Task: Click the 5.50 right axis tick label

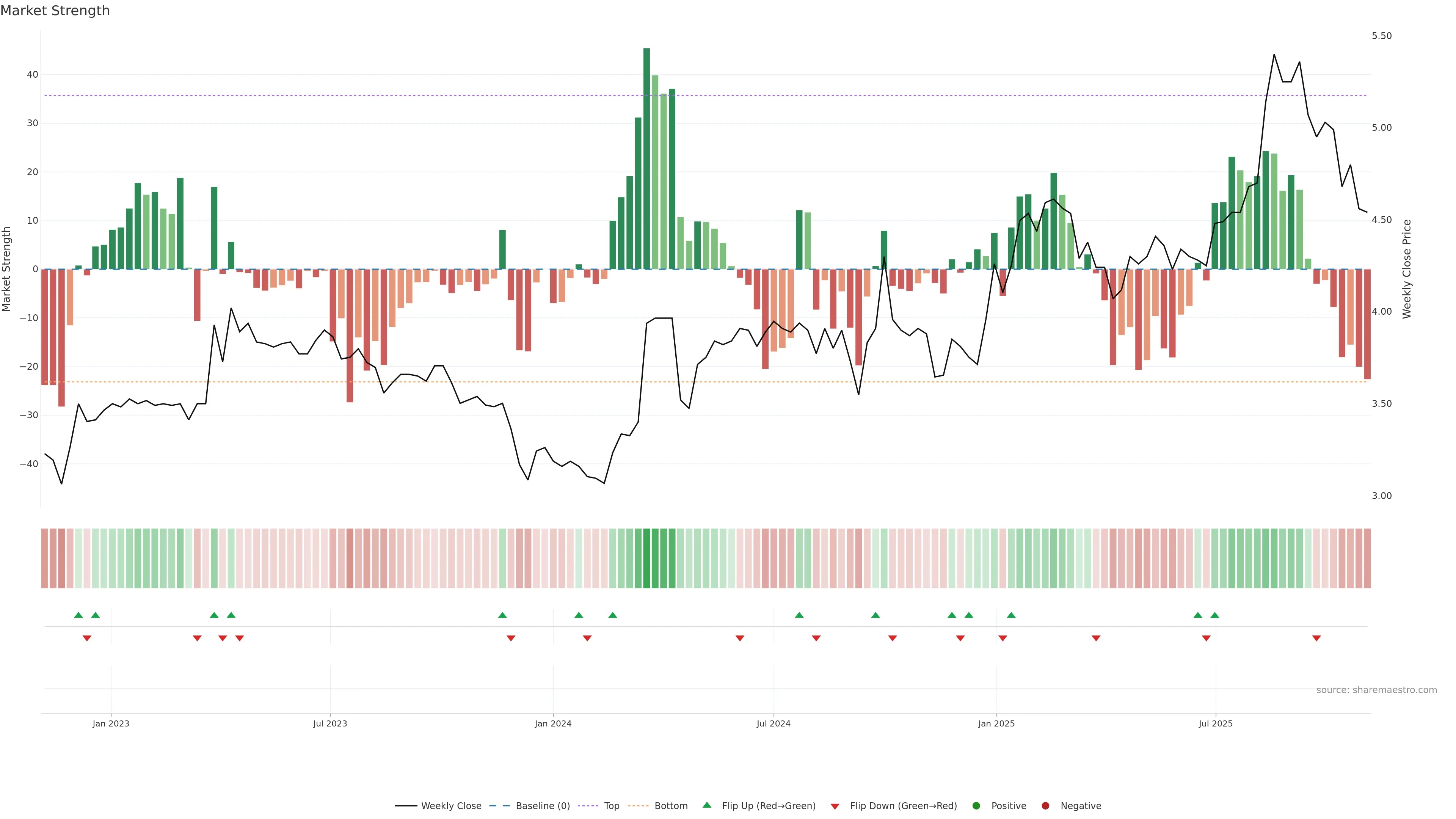Action: tap(1381, 36)
